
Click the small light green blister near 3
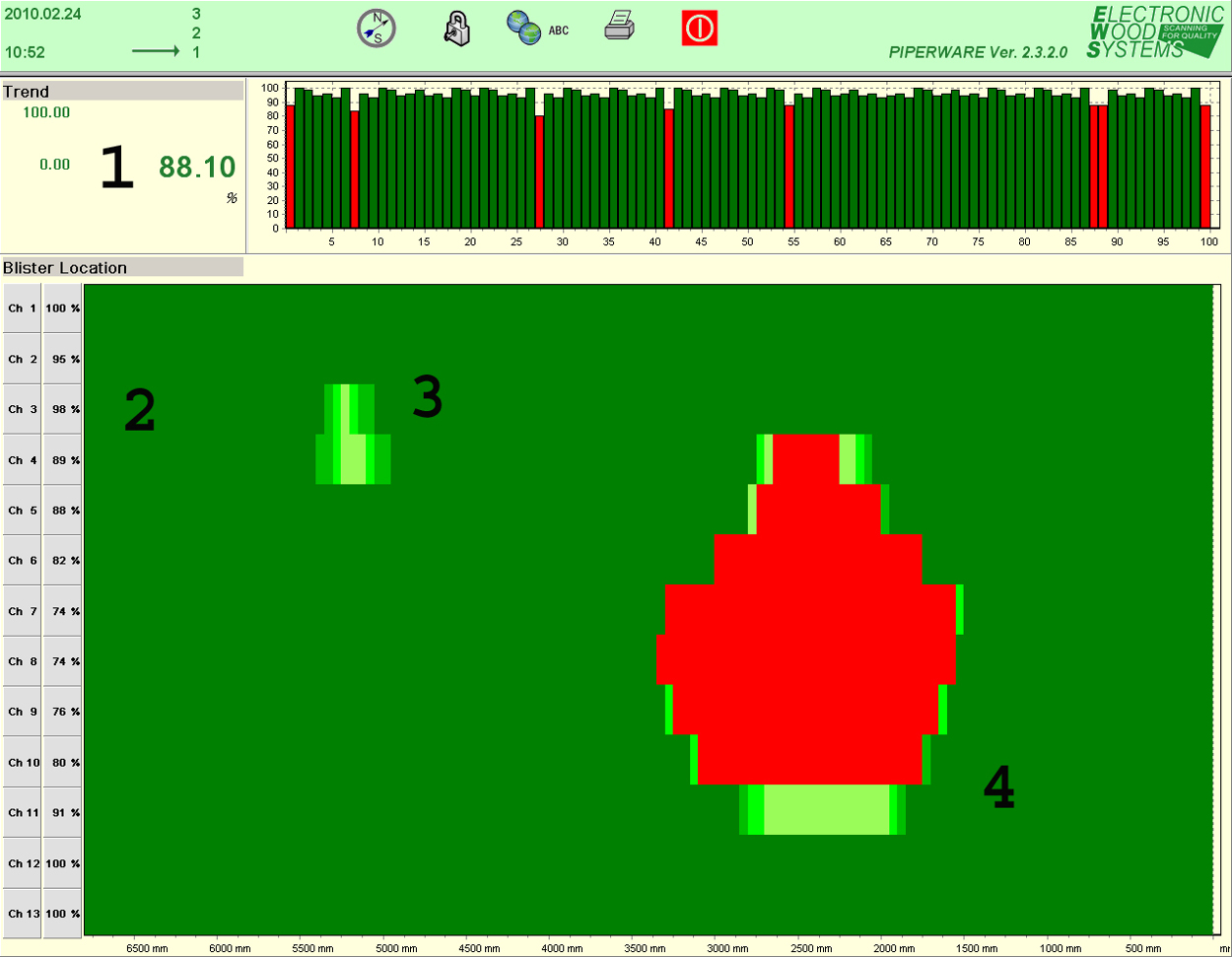[x=353, y=458]
